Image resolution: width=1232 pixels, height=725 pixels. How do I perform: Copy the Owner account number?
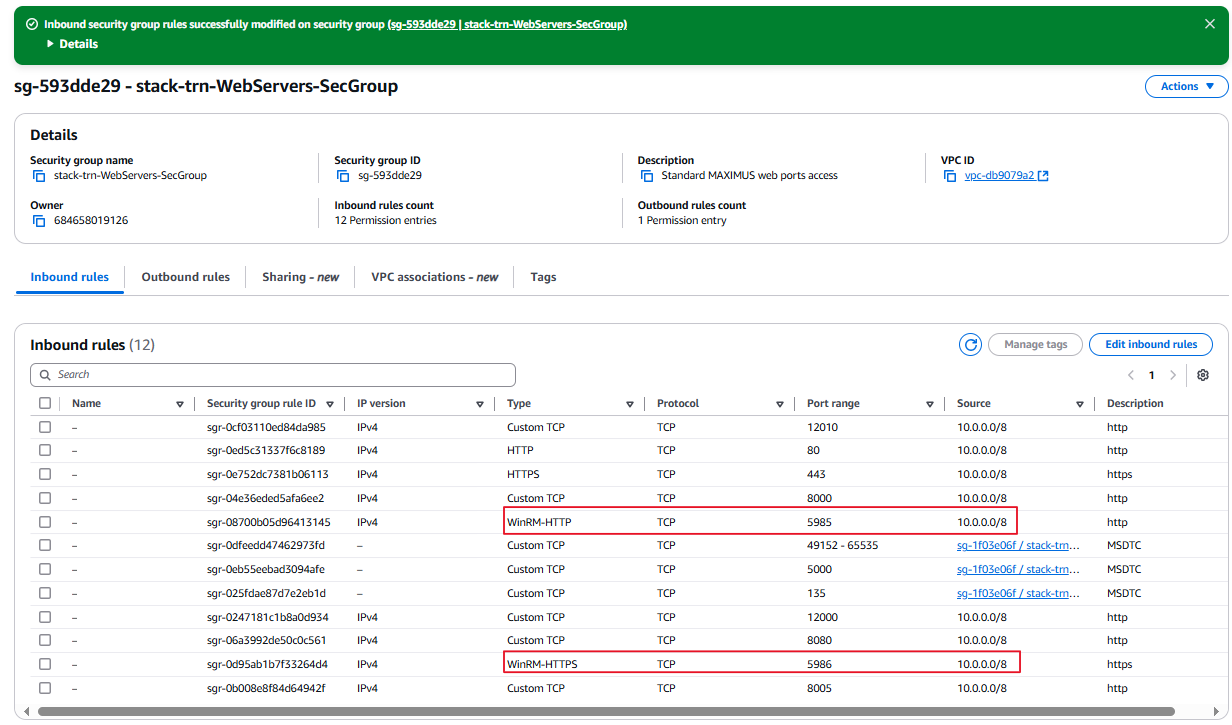pos(39,221)
